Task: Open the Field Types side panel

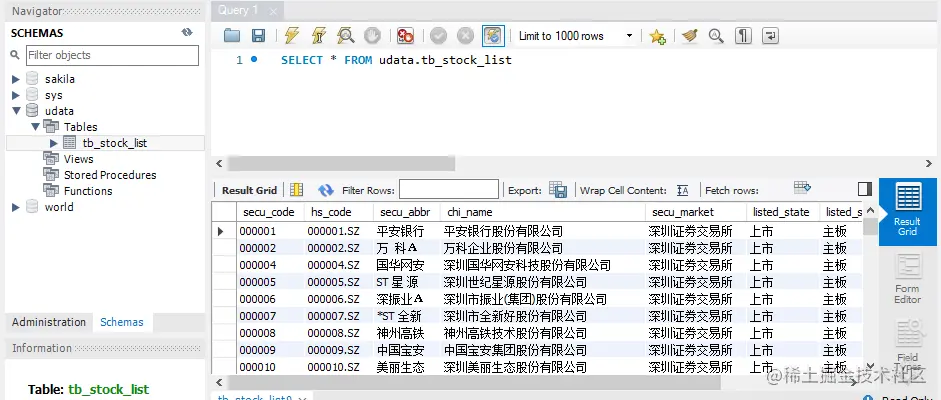Action: point(907,346)
